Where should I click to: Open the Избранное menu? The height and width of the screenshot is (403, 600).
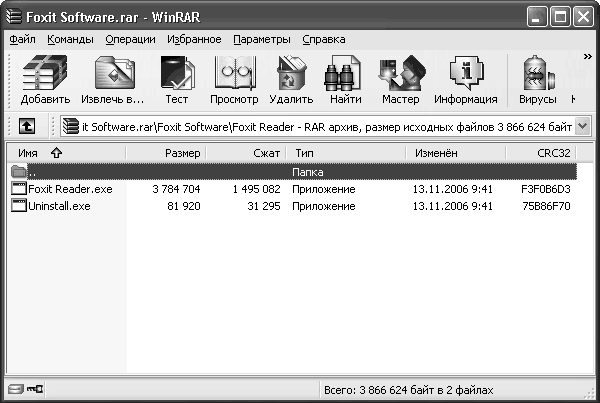coord(194,39)
